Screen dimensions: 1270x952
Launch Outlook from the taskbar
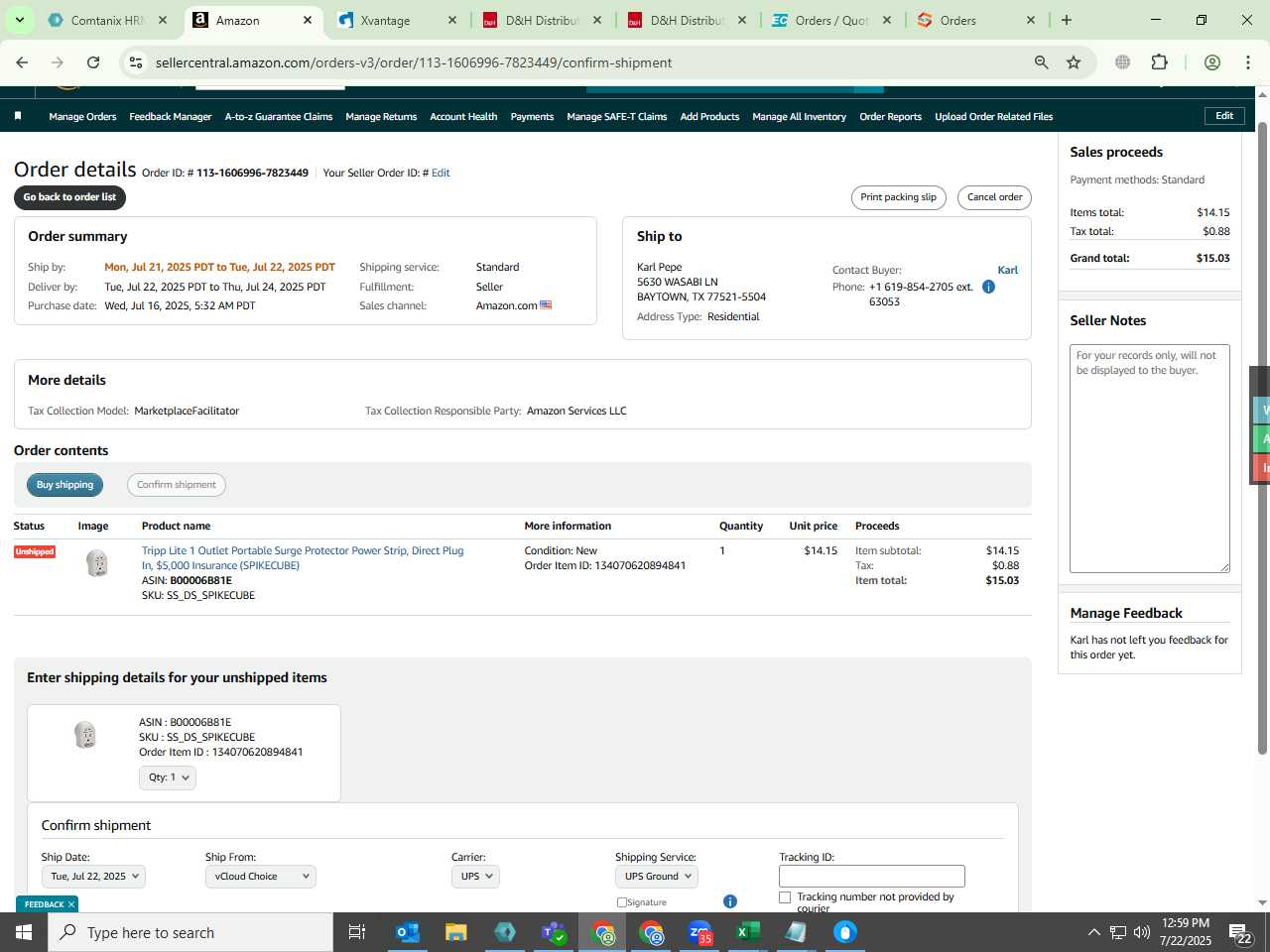click(x=408, y=932)
